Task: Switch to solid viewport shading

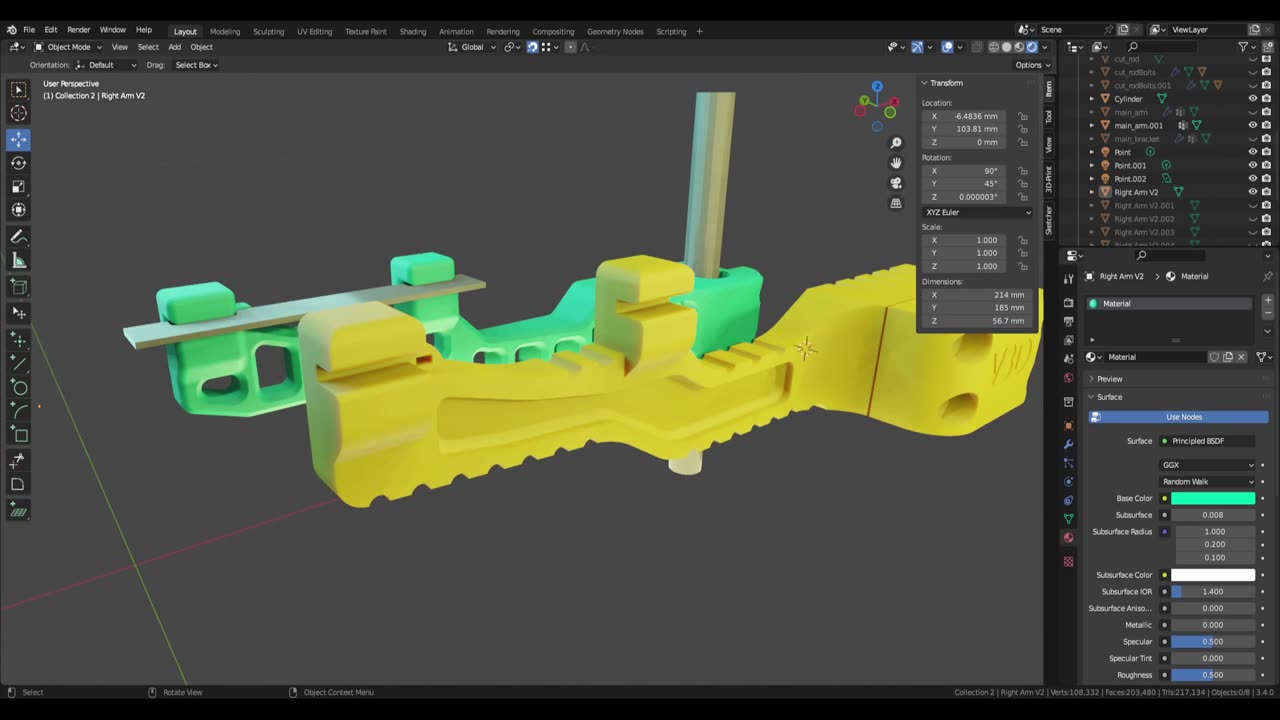Action: pos(1007,47)
